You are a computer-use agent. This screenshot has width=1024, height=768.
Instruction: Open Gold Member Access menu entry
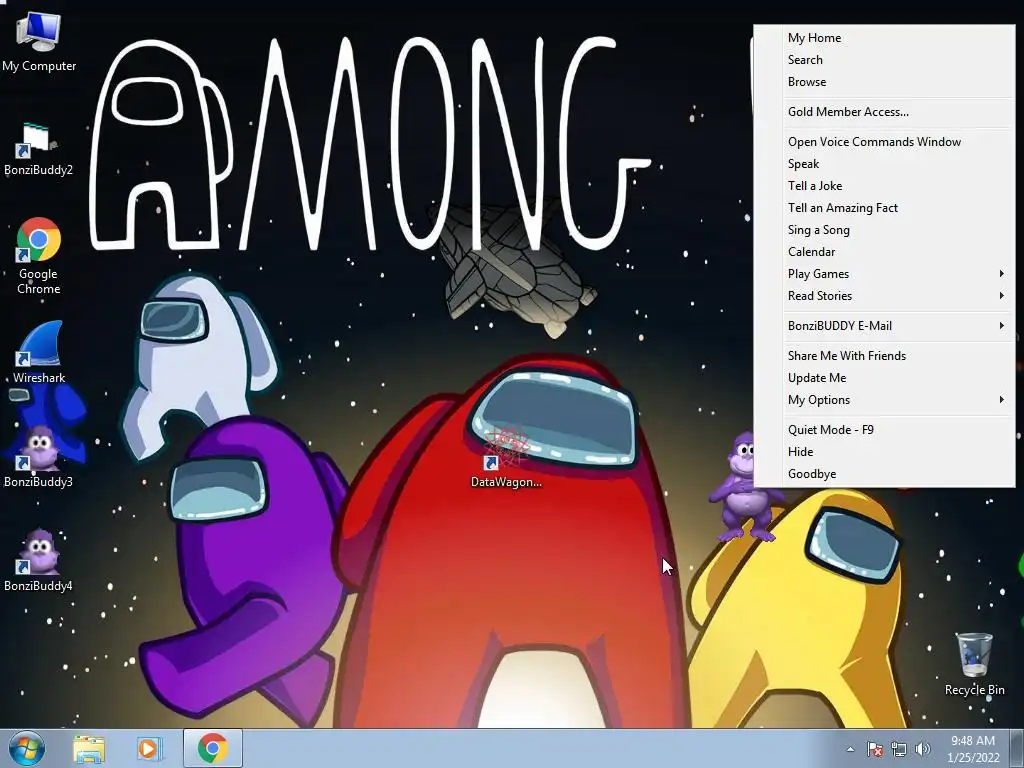pyautogui.click(x=884, y=112)
